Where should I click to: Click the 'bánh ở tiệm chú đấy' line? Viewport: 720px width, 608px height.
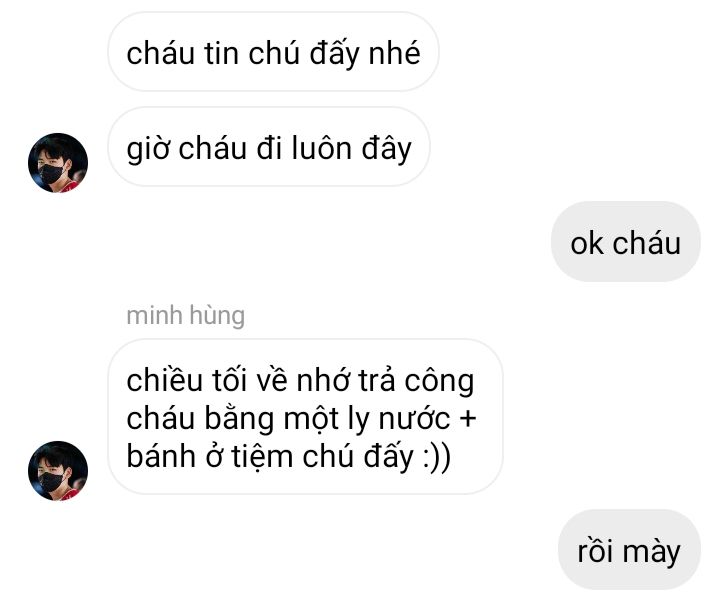tap(270, 456)
